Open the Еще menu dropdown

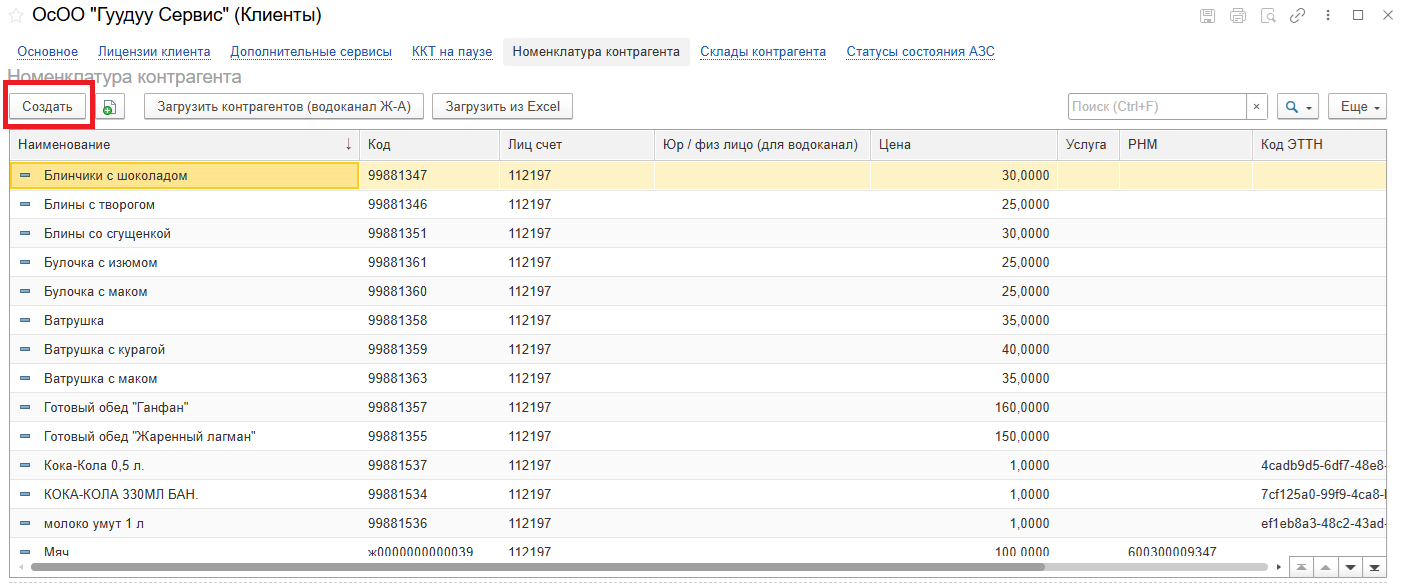[x=1357, y=107]
